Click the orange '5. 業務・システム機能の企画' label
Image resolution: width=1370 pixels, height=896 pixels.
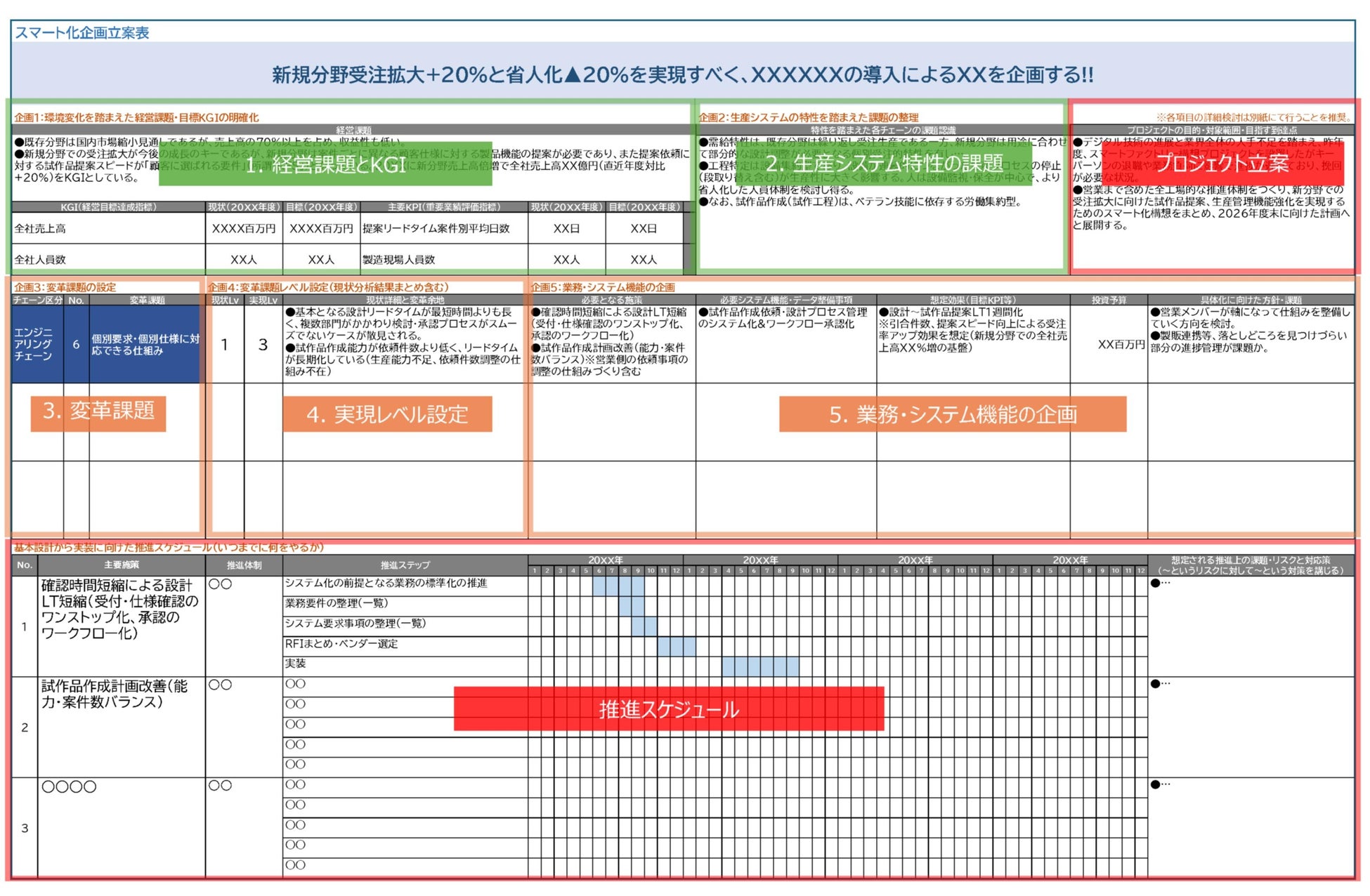tap(952, 414)
